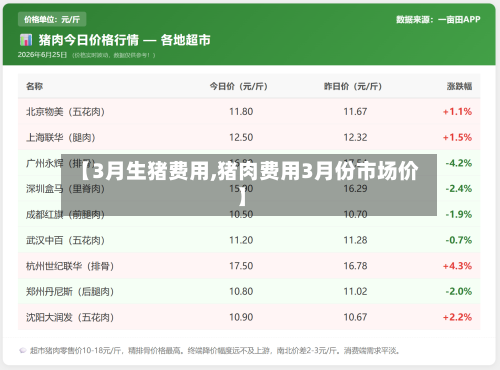500x370 pixels.
Task: Click the '名称' column header
Action: tap(34, 86)
